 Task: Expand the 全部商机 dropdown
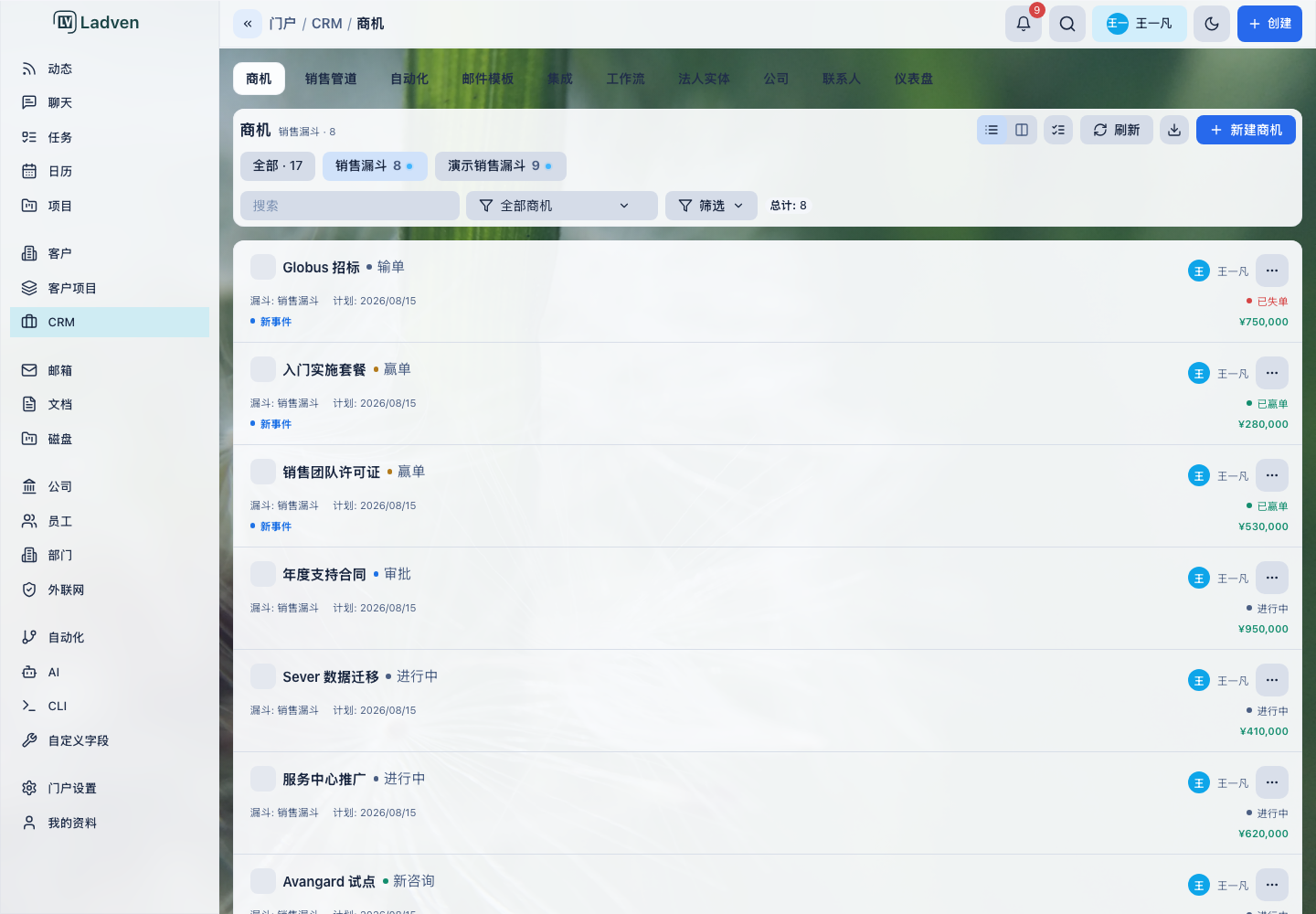click(562, 206)
